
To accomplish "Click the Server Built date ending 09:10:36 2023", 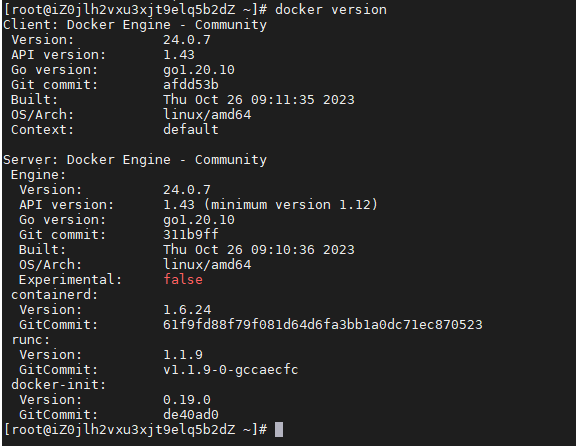I will 259,250.
